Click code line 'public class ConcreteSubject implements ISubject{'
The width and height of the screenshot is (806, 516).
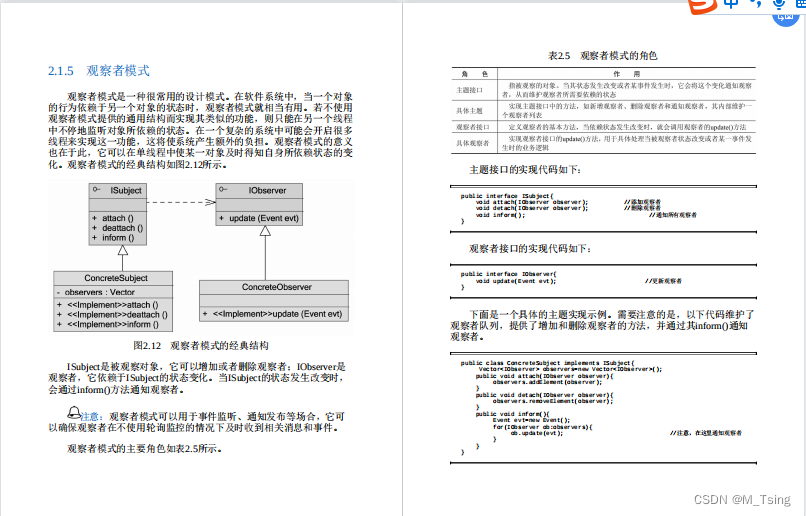[x=548, y=362]
